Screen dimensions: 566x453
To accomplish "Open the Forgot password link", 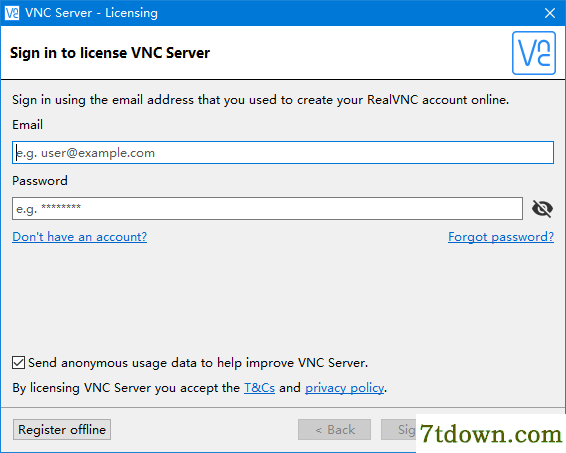I will 501,237.
